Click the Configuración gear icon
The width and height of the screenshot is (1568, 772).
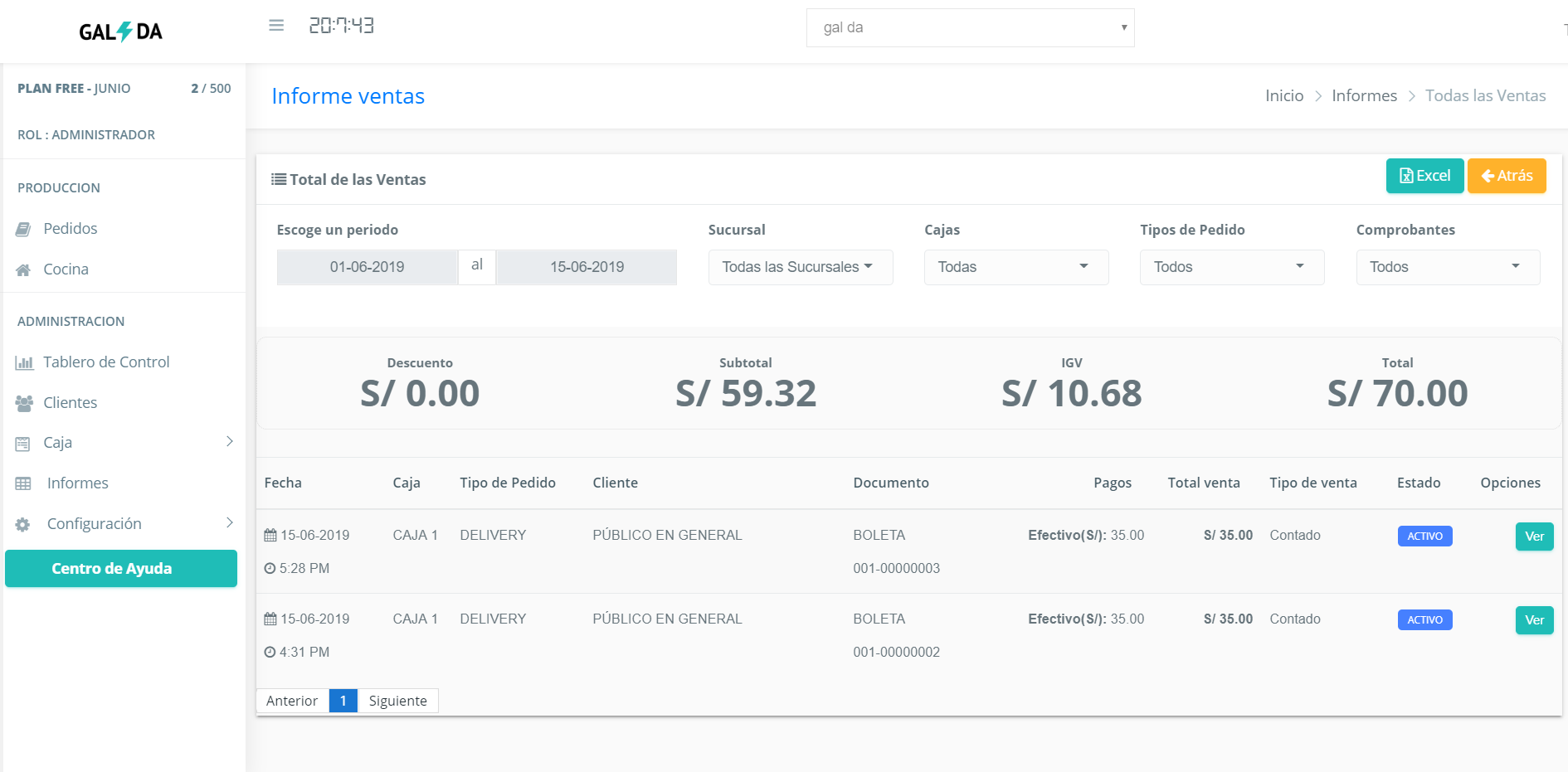pyautogui.click(x=23, y=524)
